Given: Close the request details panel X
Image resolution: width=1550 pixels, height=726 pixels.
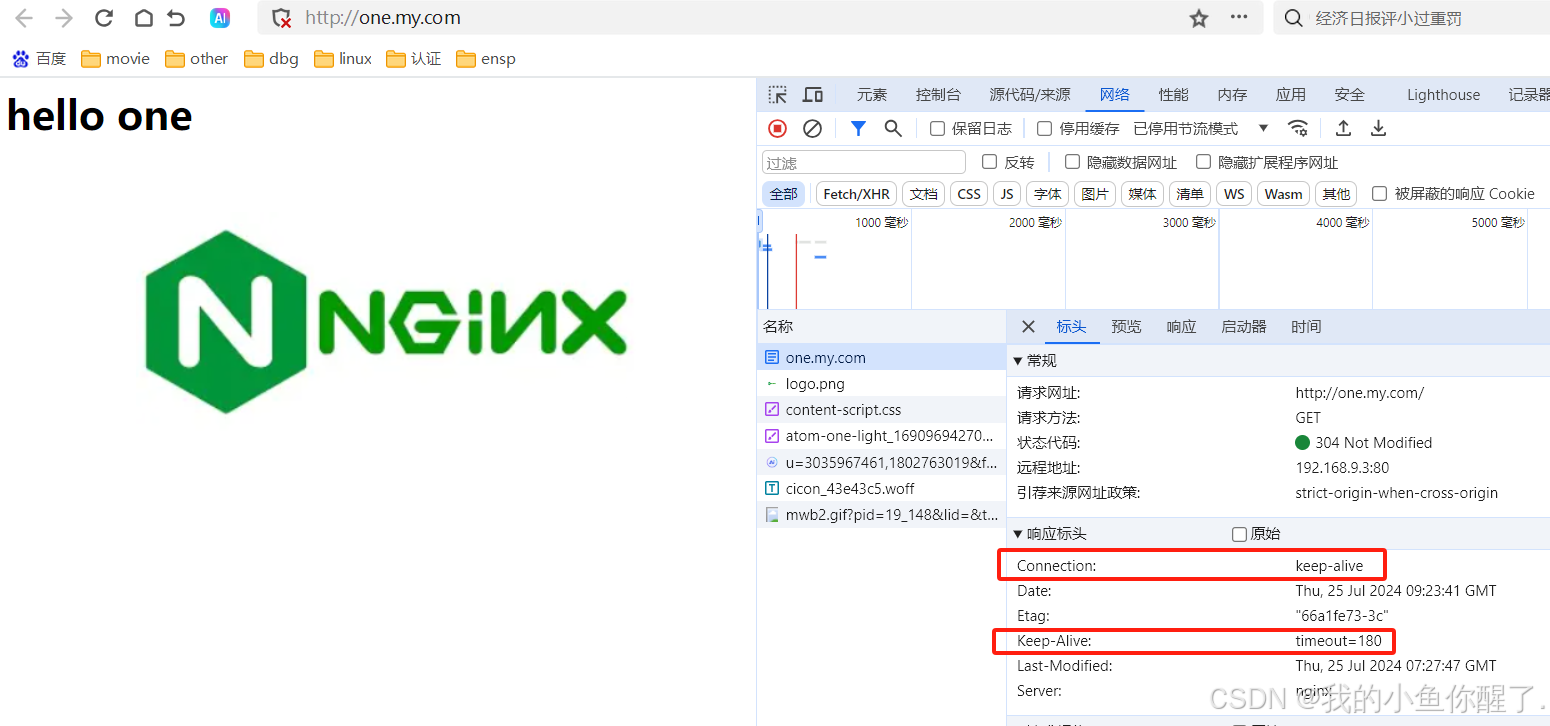Looking at the screenshot, I should (x=1028, y=327).
